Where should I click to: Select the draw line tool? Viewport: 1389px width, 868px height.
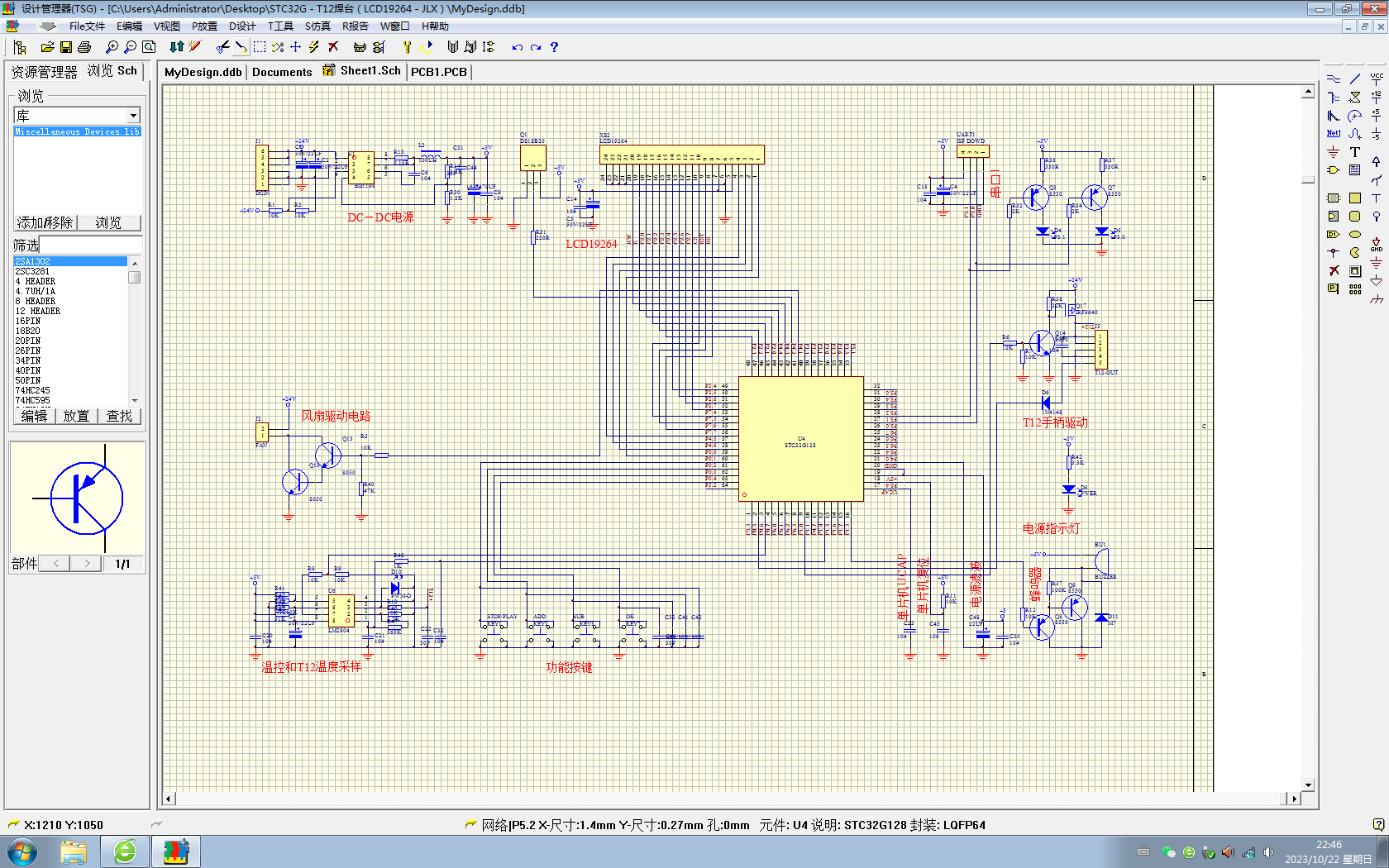[x=1354, y=79]
